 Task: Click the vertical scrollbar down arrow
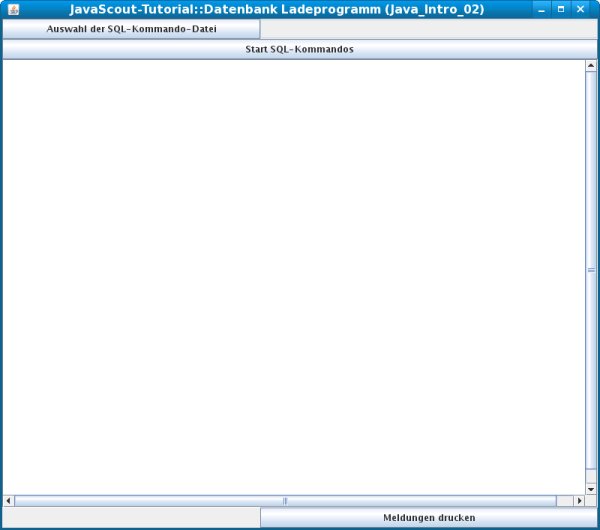(x=591, y=488)
